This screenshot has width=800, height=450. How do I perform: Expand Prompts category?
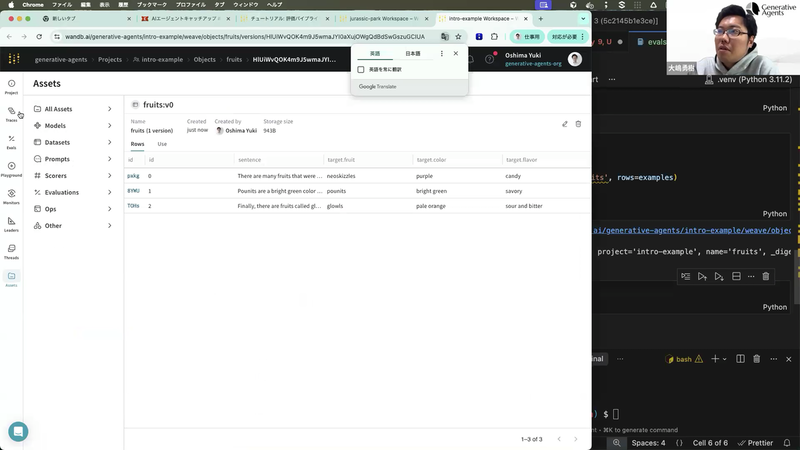click(110, 159)
